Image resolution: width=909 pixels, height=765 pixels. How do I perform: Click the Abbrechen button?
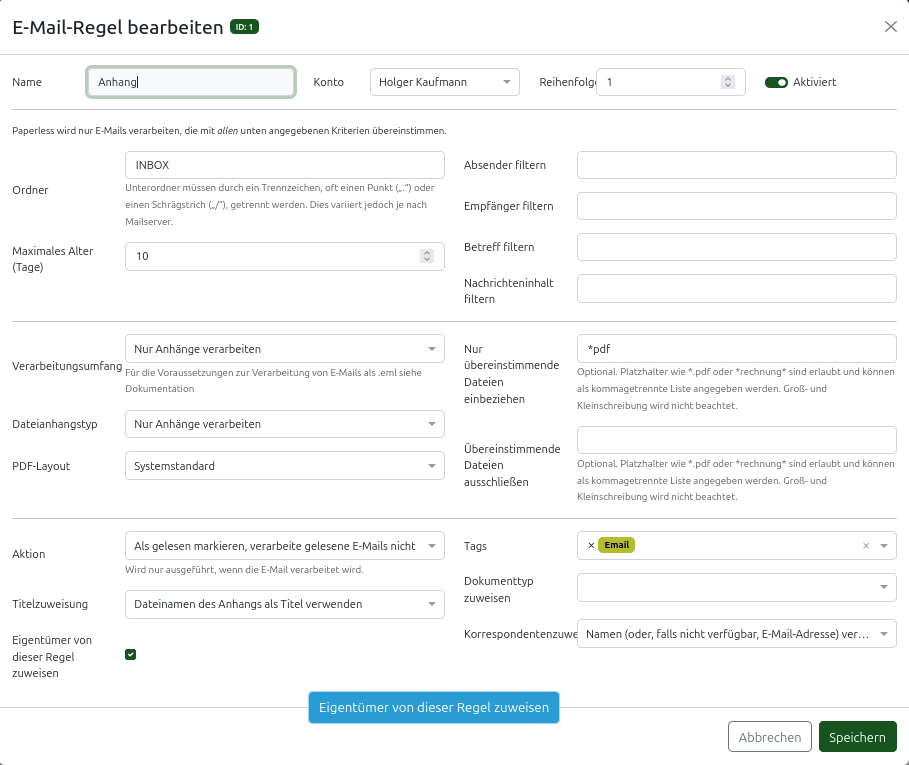769,737
